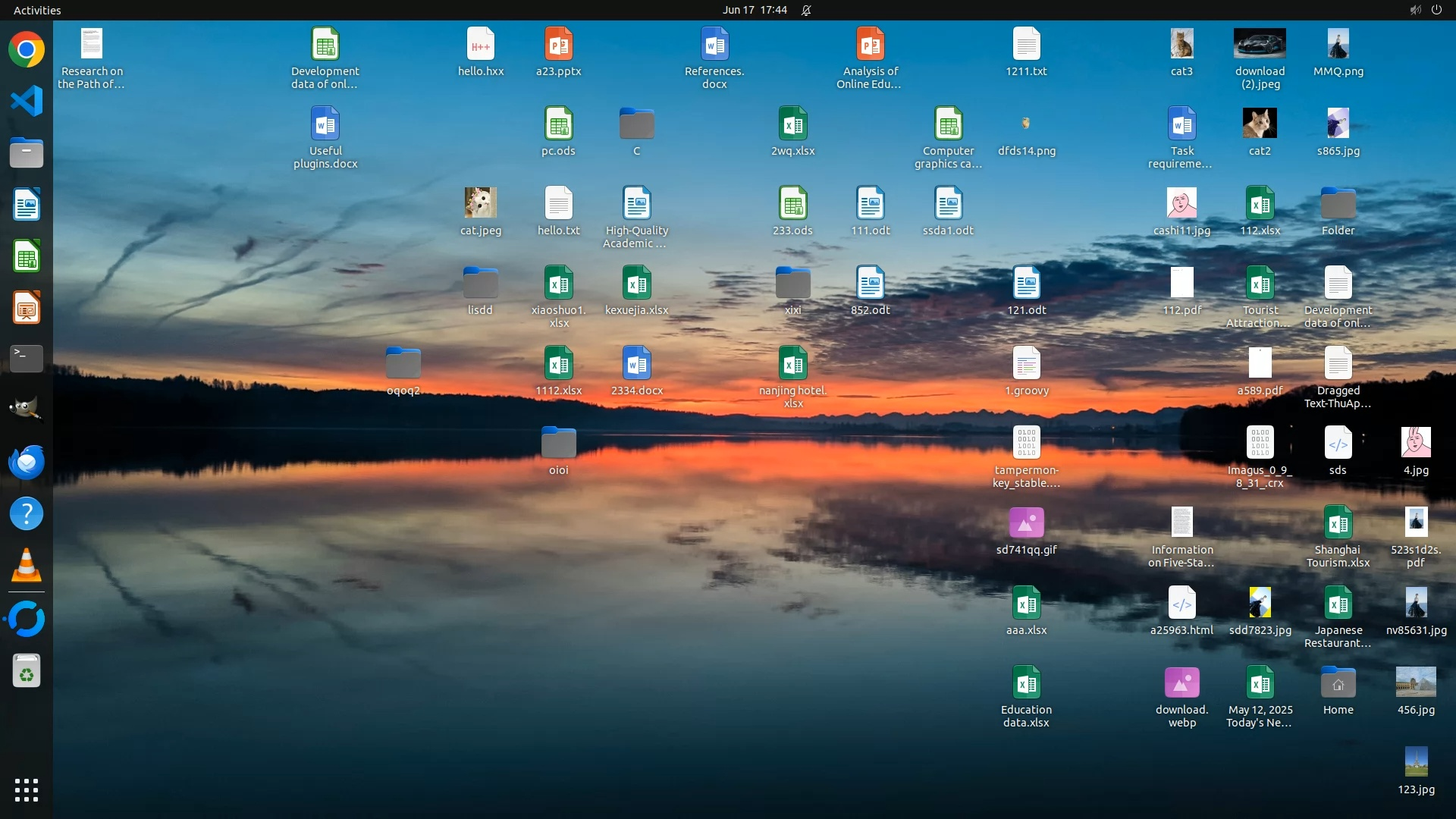Viewport: 1456px width, 819px height.
Task: Open the date and time menu
Action: point(754,10)
